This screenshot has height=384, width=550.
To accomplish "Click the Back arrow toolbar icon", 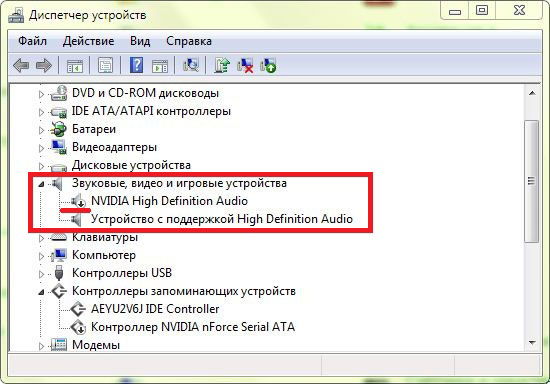I will (x=21, y=66).
